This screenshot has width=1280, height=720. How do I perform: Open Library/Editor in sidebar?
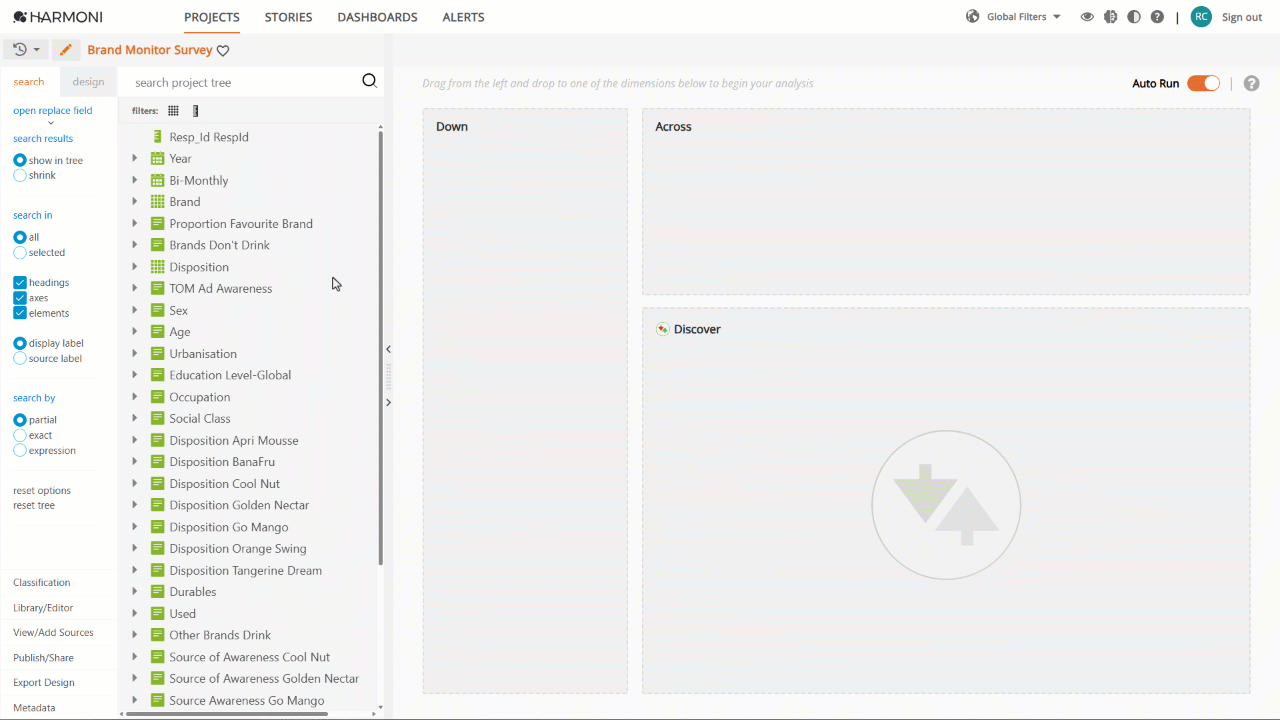coord(43,607)
